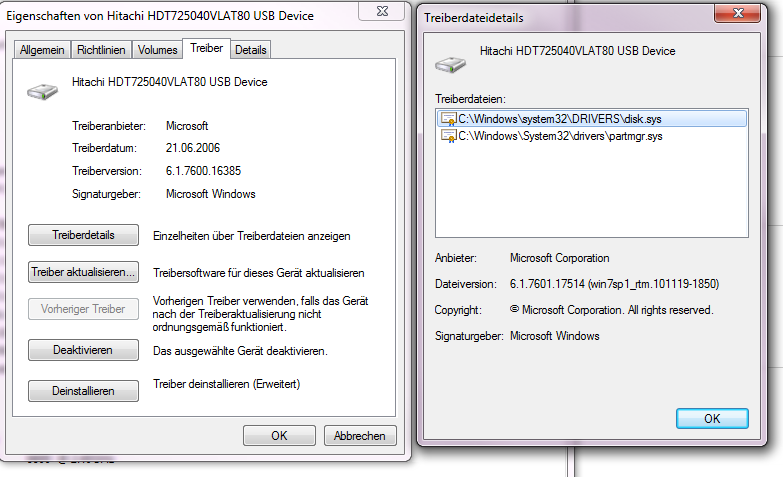Click the Deinstallieren button
The image size is (783, 477).
(83, 391)
